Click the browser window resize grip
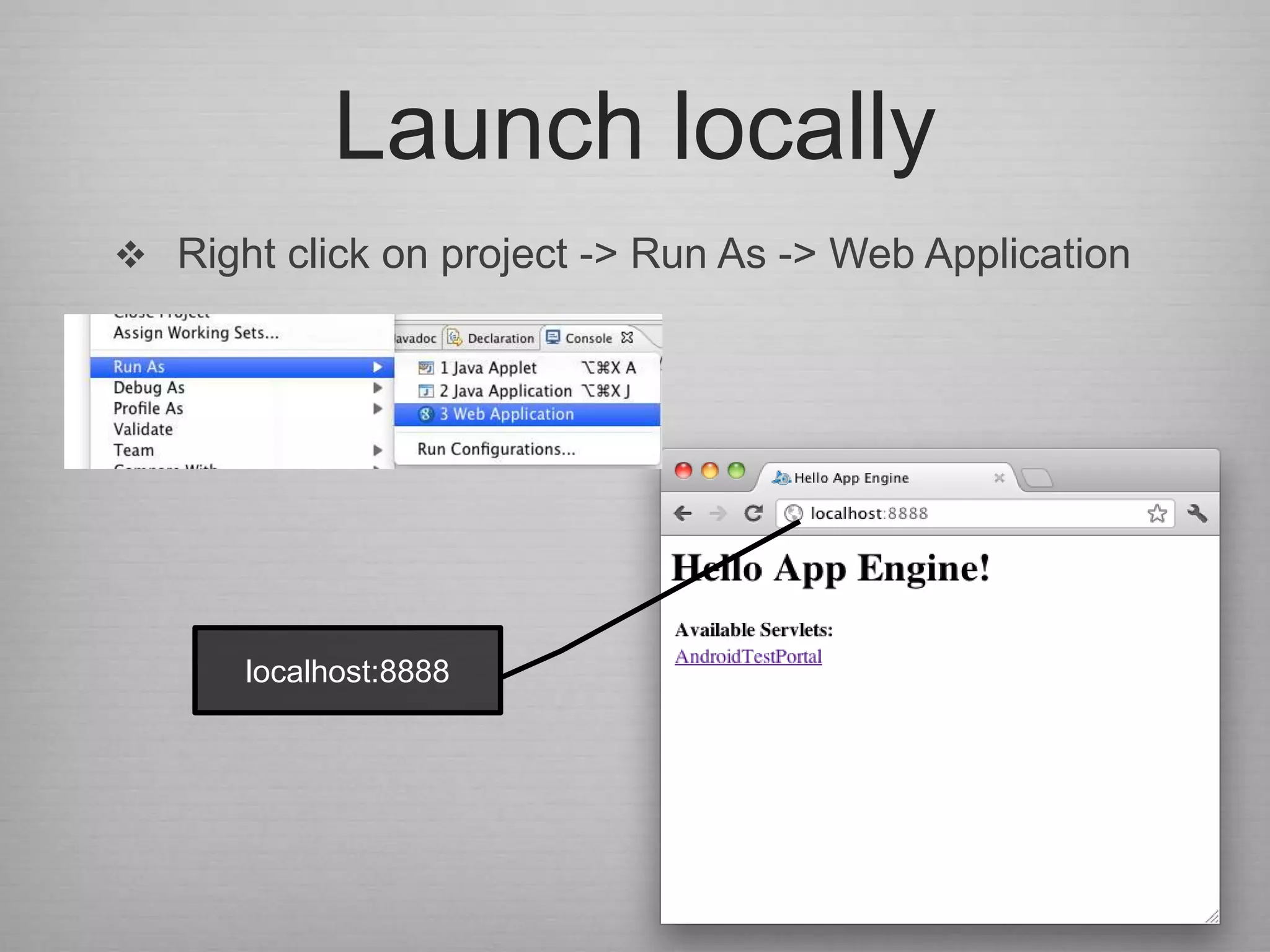1270x952 pixels. pos(1212,917)
